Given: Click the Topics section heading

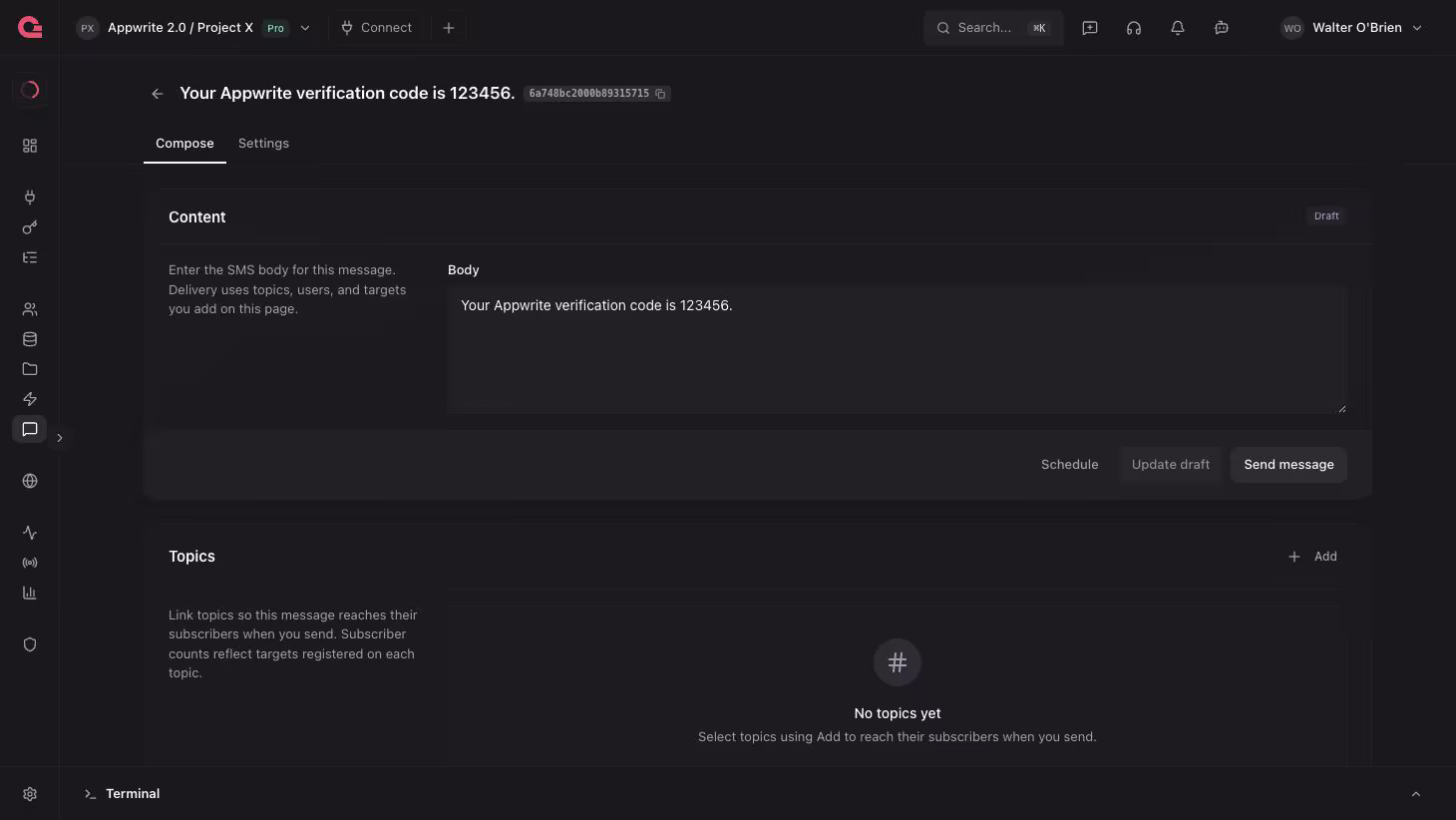Looking at the screenshot, I should (x=191, y=557).
